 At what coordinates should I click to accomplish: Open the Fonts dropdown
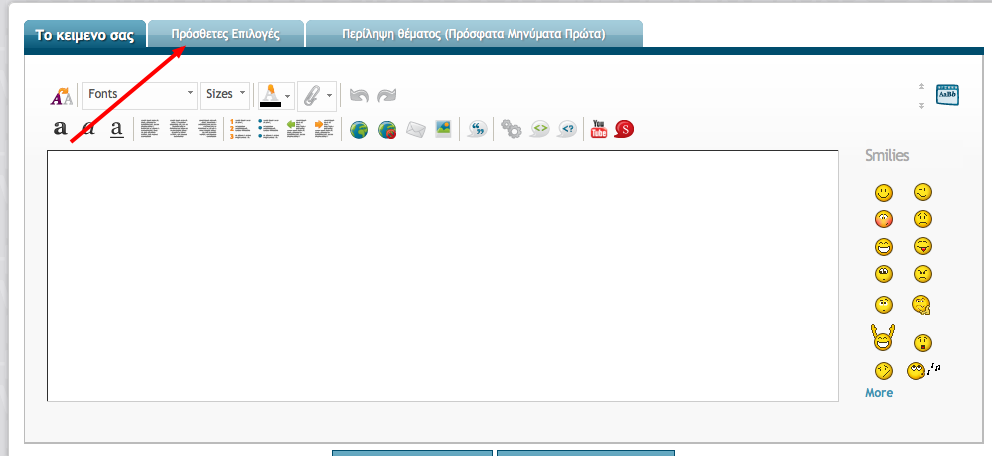coord(140,95)
